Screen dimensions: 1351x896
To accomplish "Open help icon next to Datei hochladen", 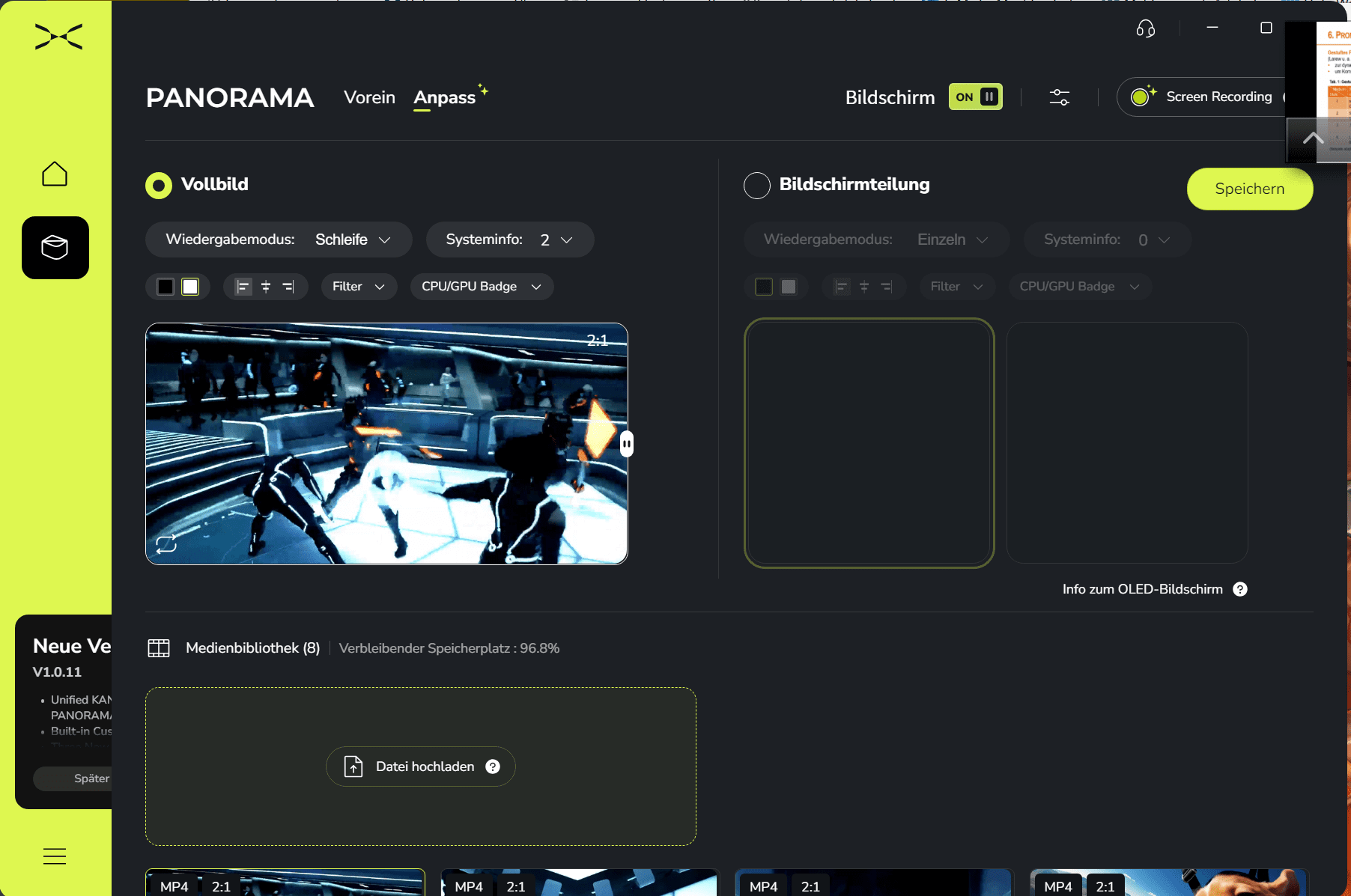I will 493,767.
